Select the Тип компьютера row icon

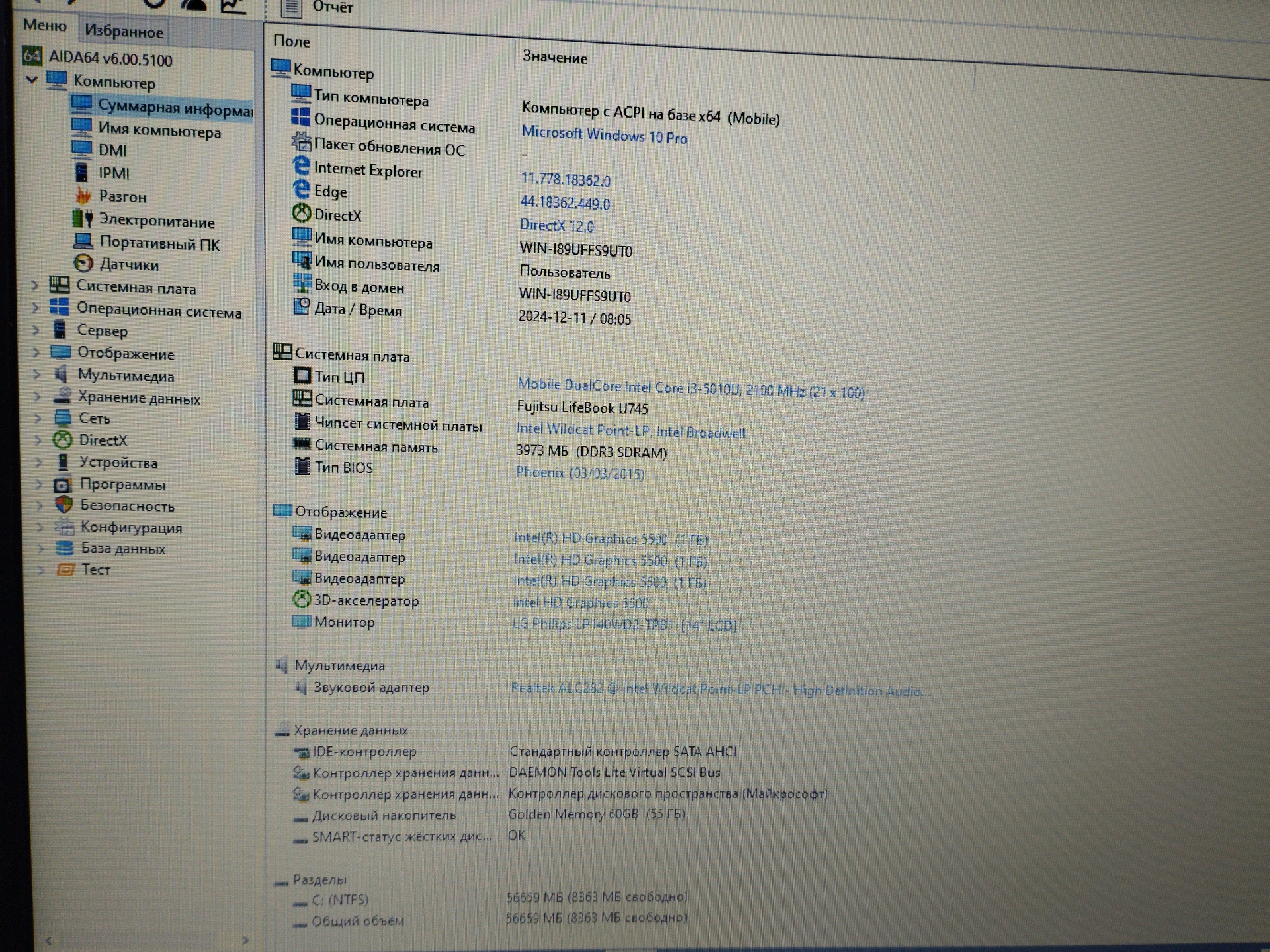coord(301,93)
